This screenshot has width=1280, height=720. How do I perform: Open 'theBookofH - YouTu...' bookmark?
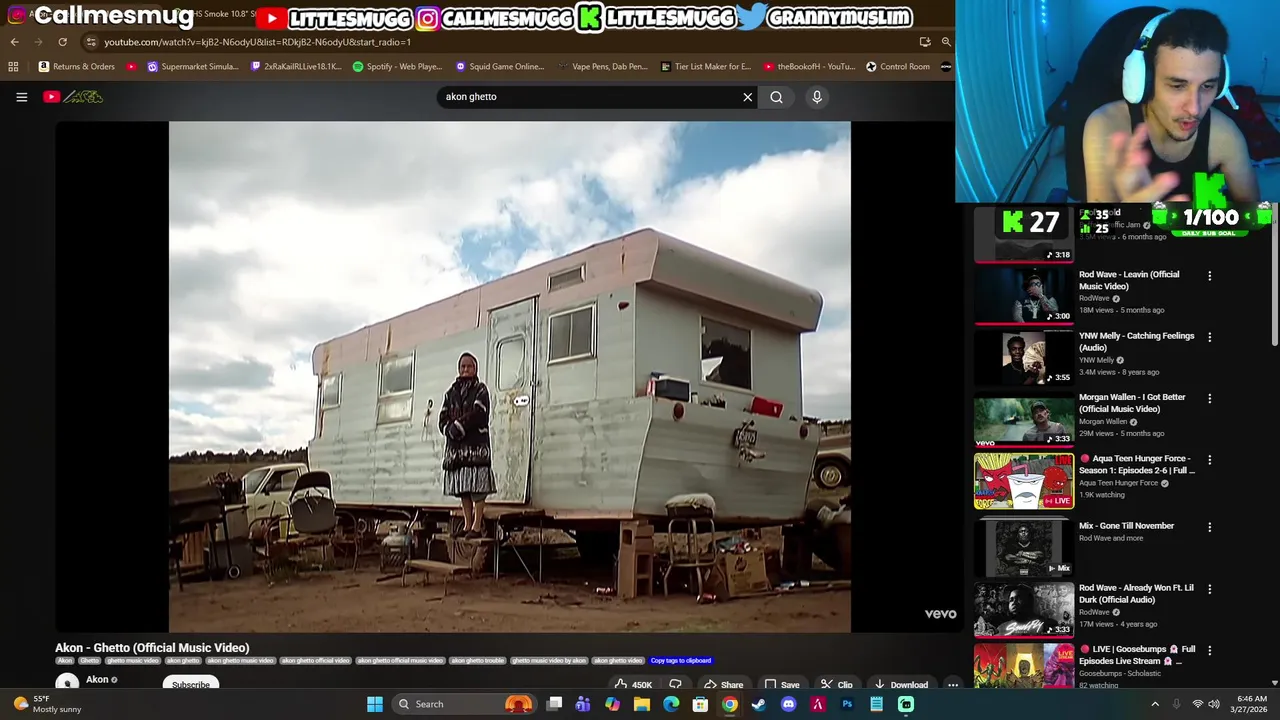pos(809,67)
